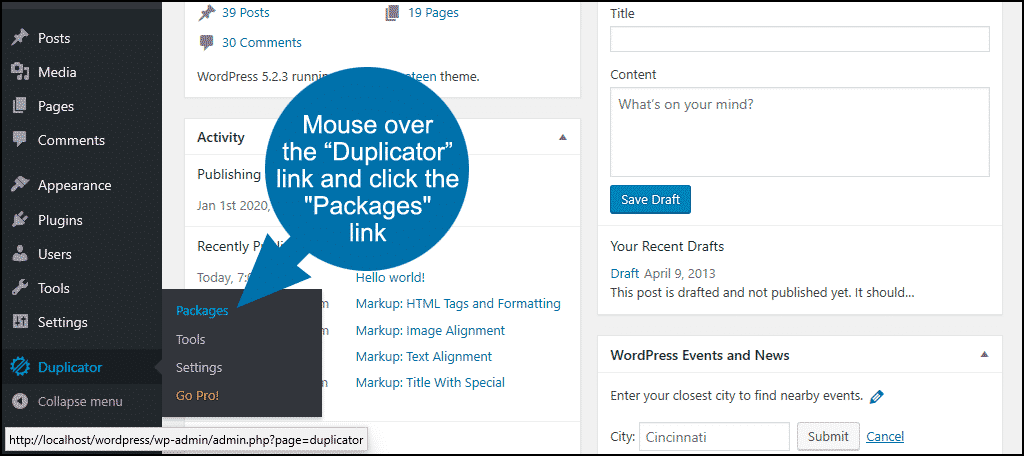
Task: Collapse the Activity widget with its arrow
Action: 563,137
